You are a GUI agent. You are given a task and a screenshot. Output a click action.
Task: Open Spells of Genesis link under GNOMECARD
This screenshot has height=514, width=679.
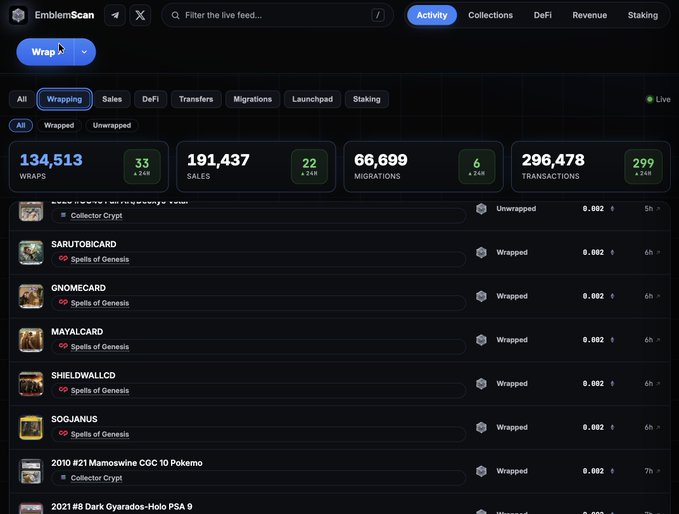[x=100, y=303]
